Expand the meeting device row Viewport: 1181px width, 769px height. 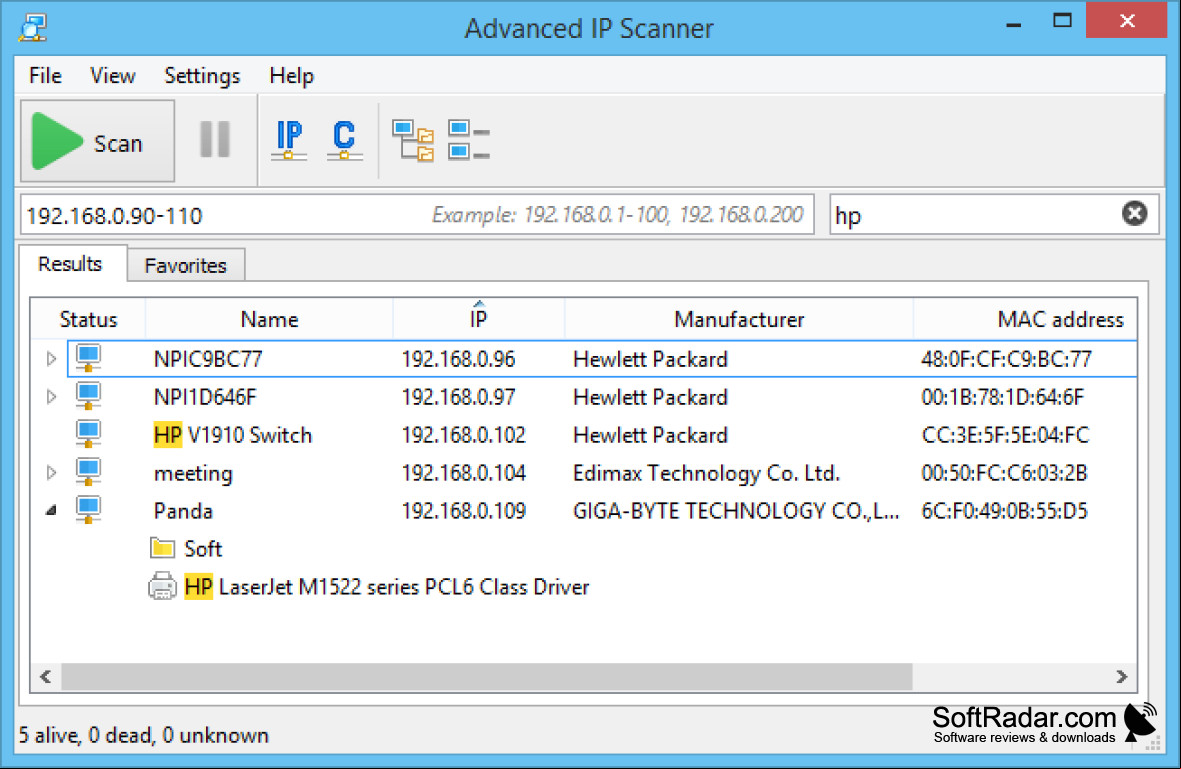(x=51, y=472)
